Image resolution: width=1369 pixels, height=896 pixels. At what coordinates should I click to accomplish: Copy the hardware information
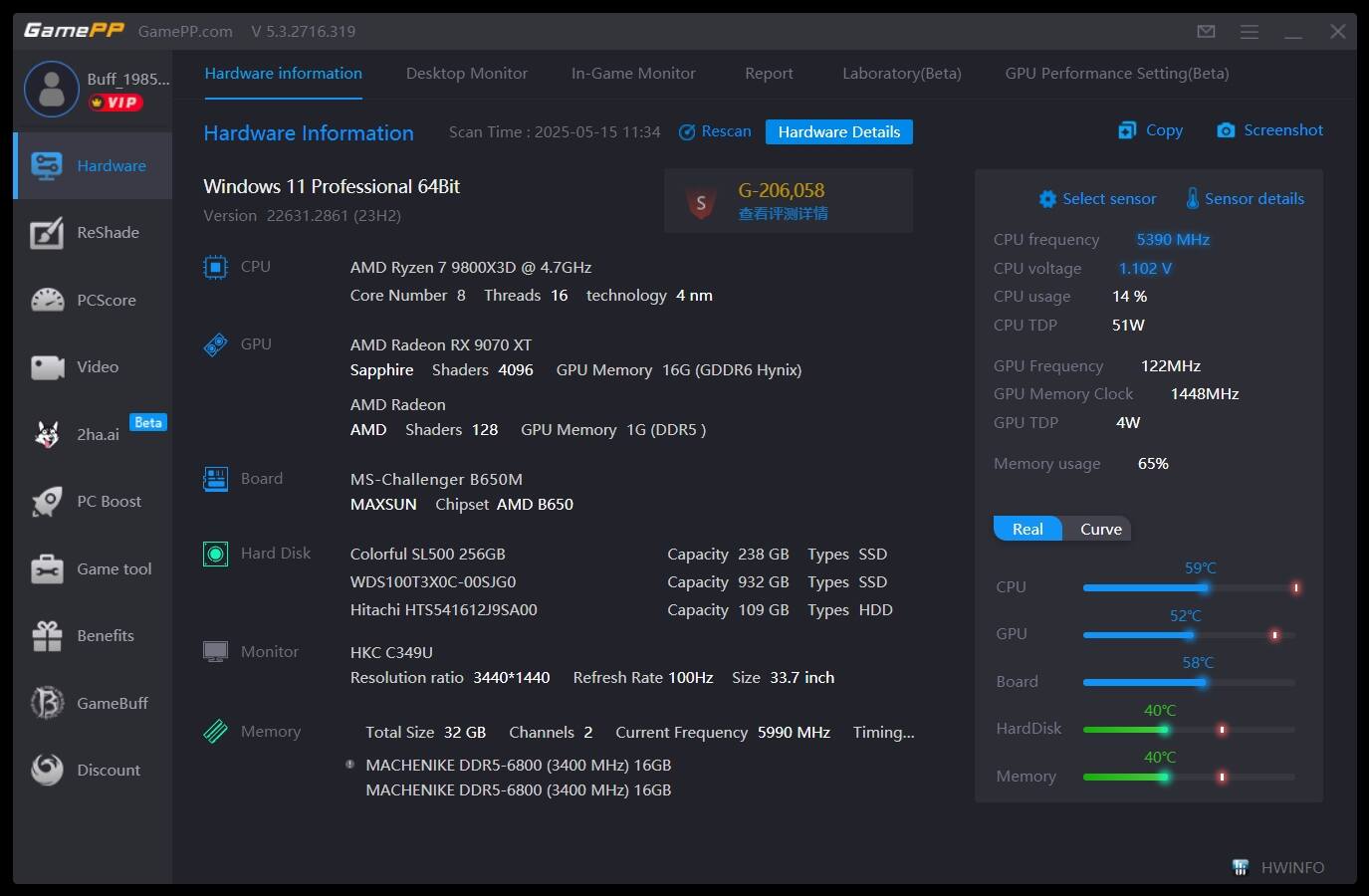click(1151, 130)
